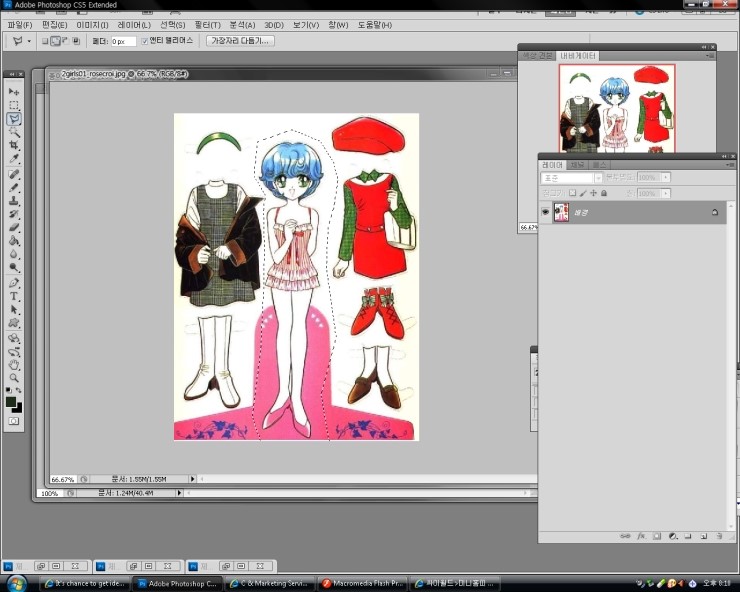Open the 이미지(I) menu
Screen dimensions: 740x592
point(92,25)
